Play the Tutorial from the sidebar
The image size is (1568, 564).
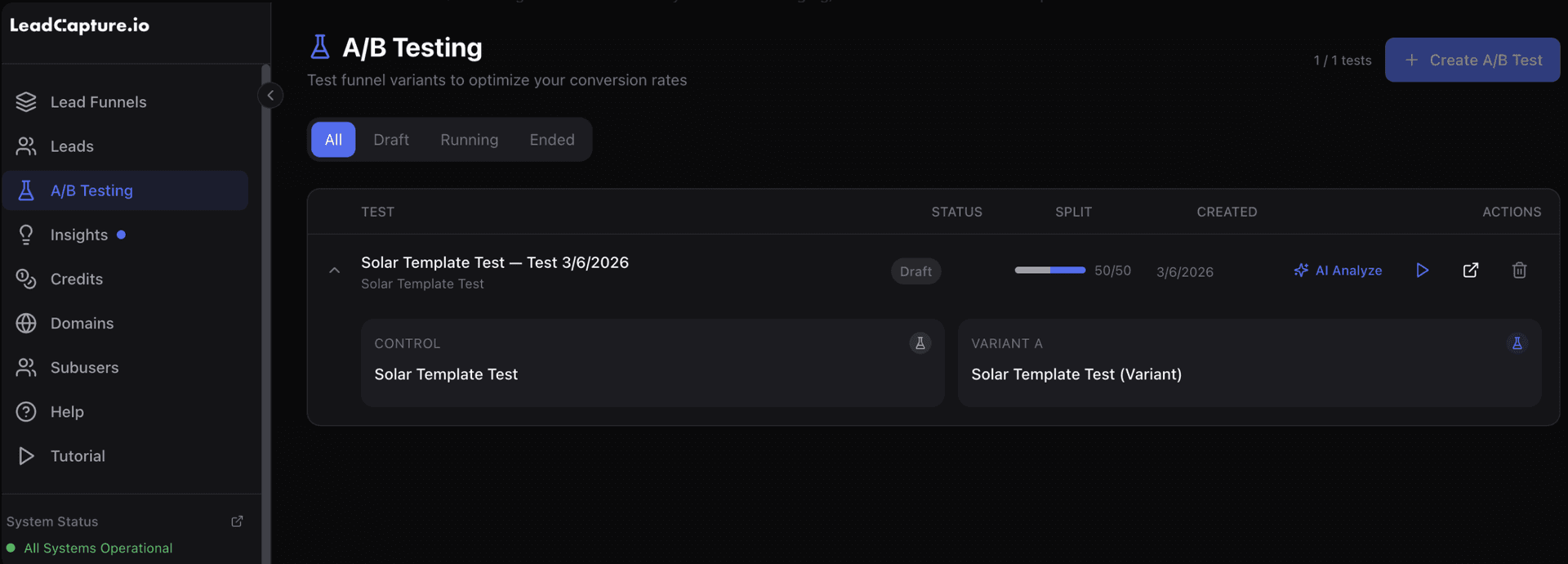point(78,455)
